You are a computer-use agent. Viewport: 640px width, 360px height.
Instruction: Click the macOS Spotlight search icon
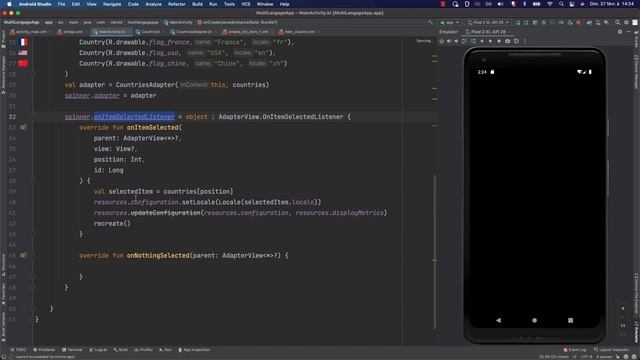561,4
